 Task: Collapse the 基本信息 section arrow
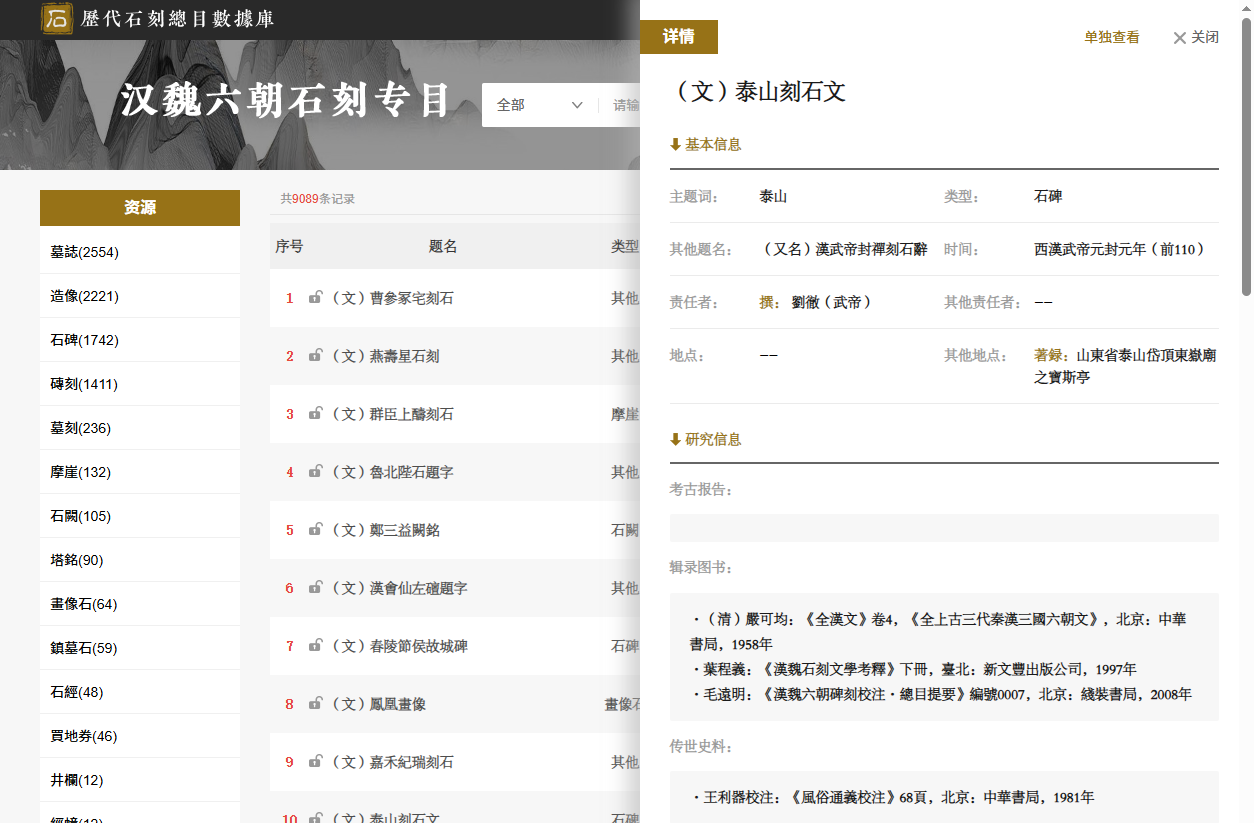point(675,145)
